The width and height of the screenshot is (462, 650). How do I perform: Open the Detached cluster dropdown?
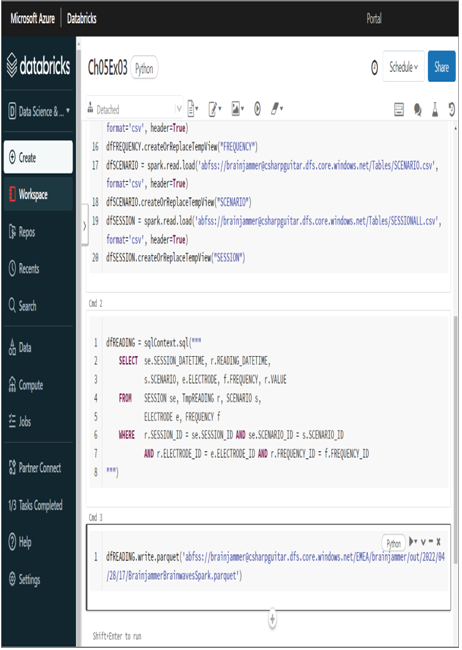click(x=134, y=109)
